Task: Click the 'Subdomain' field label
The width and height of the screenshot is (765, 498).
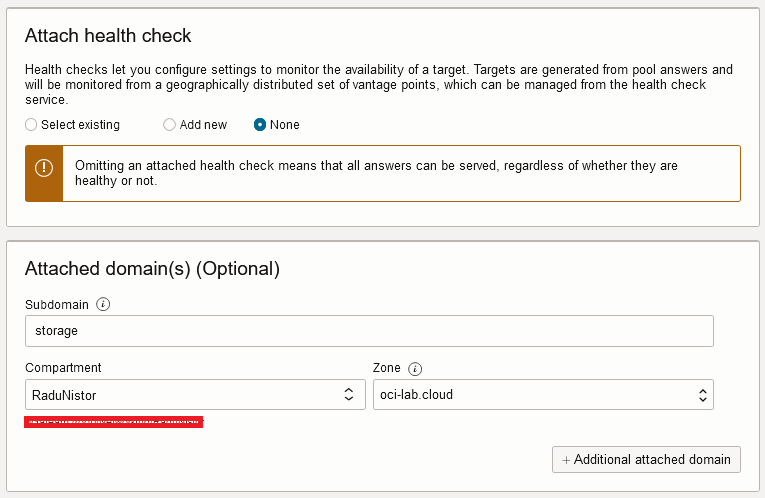Action: pos(57,304)
